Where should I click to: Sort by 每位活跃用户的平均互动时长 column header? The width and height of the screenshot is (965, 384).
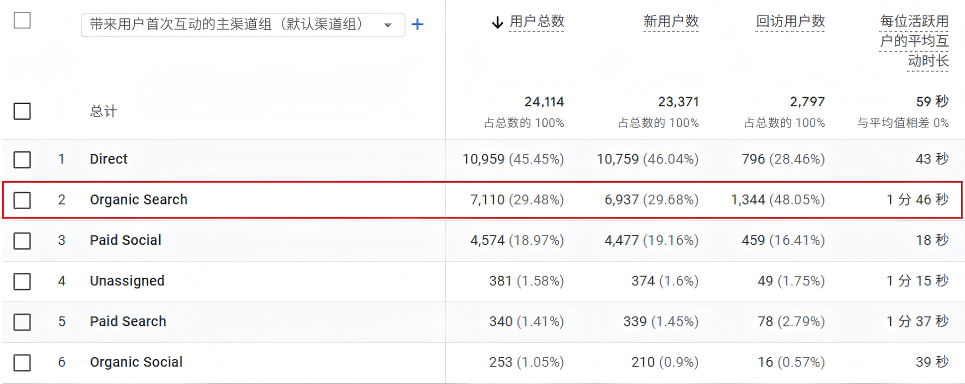914,41
